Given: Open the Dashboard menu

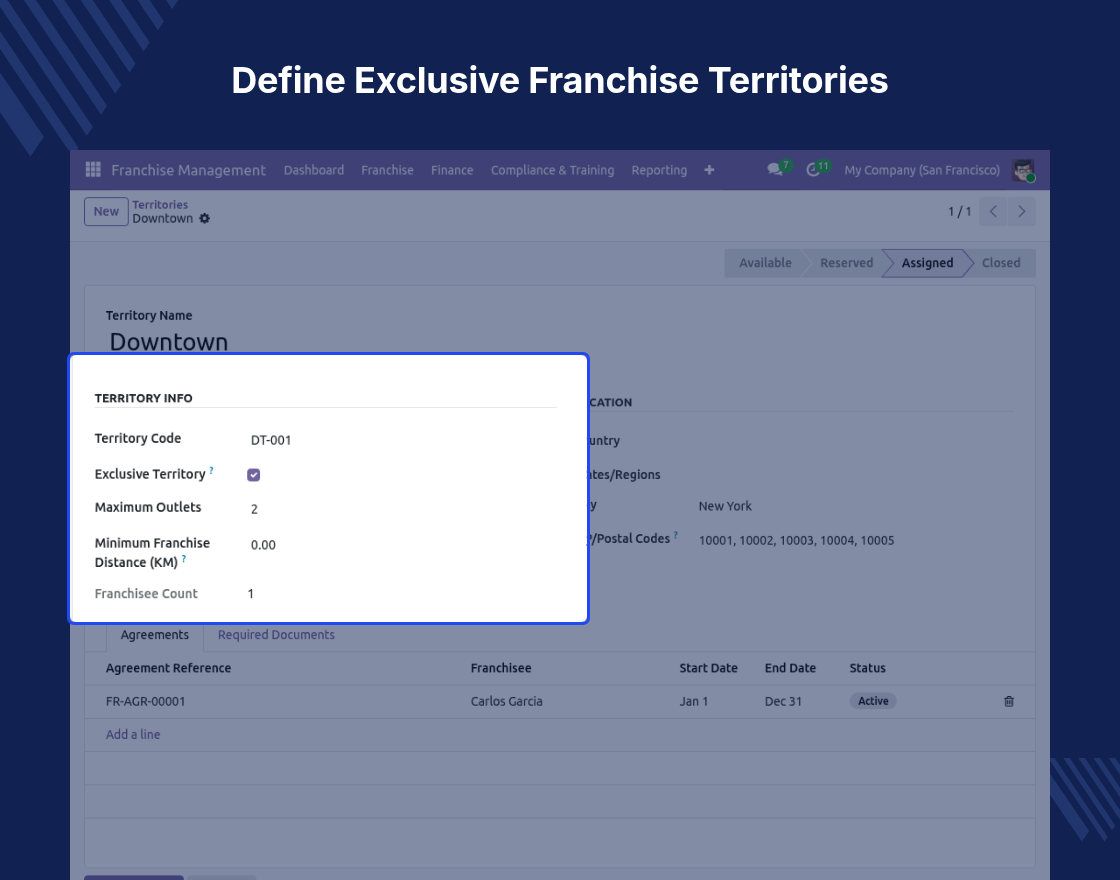Looking at the screenshot, I should point(314,170).
